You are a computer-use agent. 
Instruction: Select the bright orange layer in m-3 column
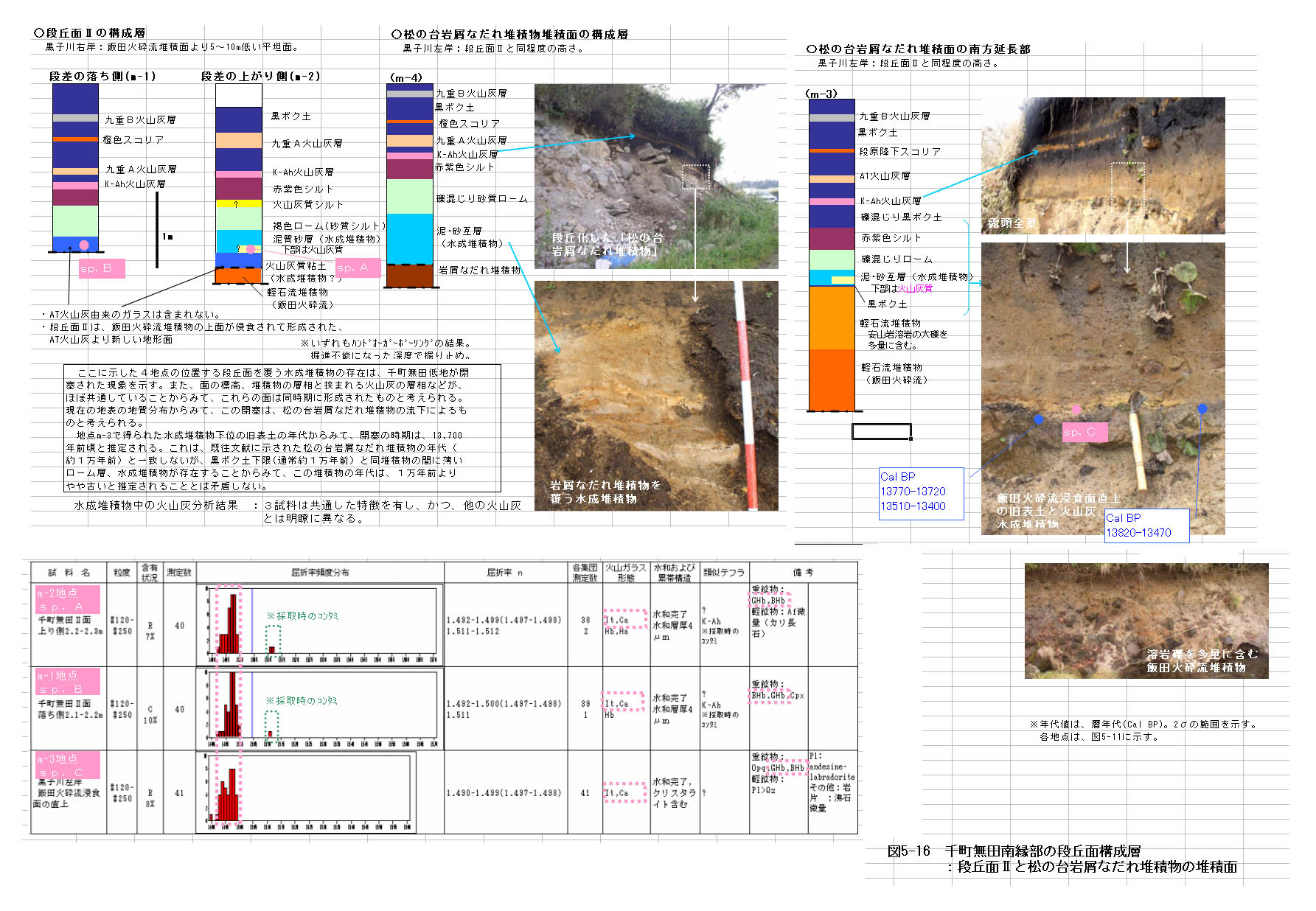(x=831, y=317)
